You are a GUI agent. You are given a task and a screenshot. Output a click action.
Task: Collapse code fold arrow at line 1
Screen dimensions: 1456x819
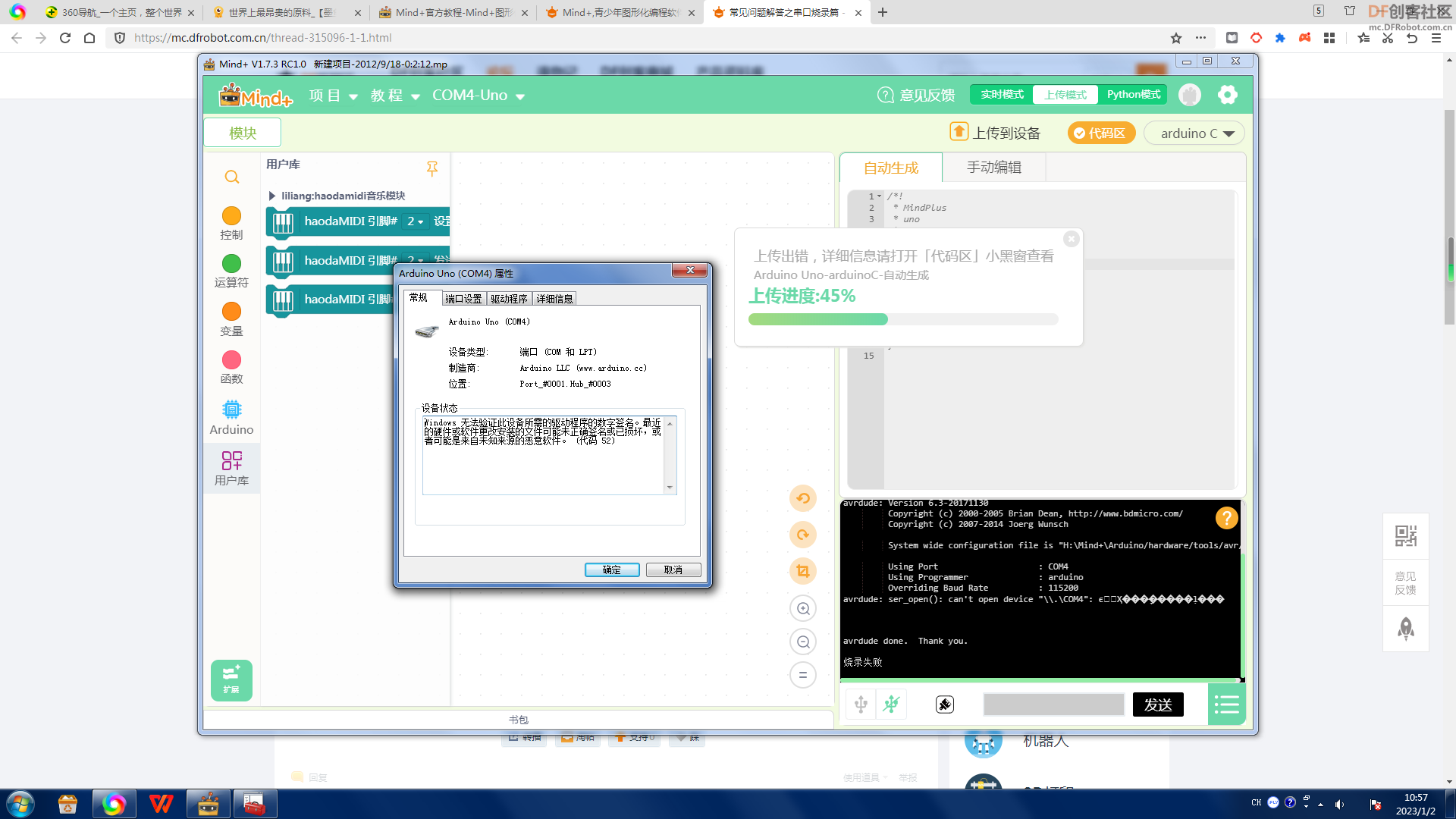pos(880,196)
